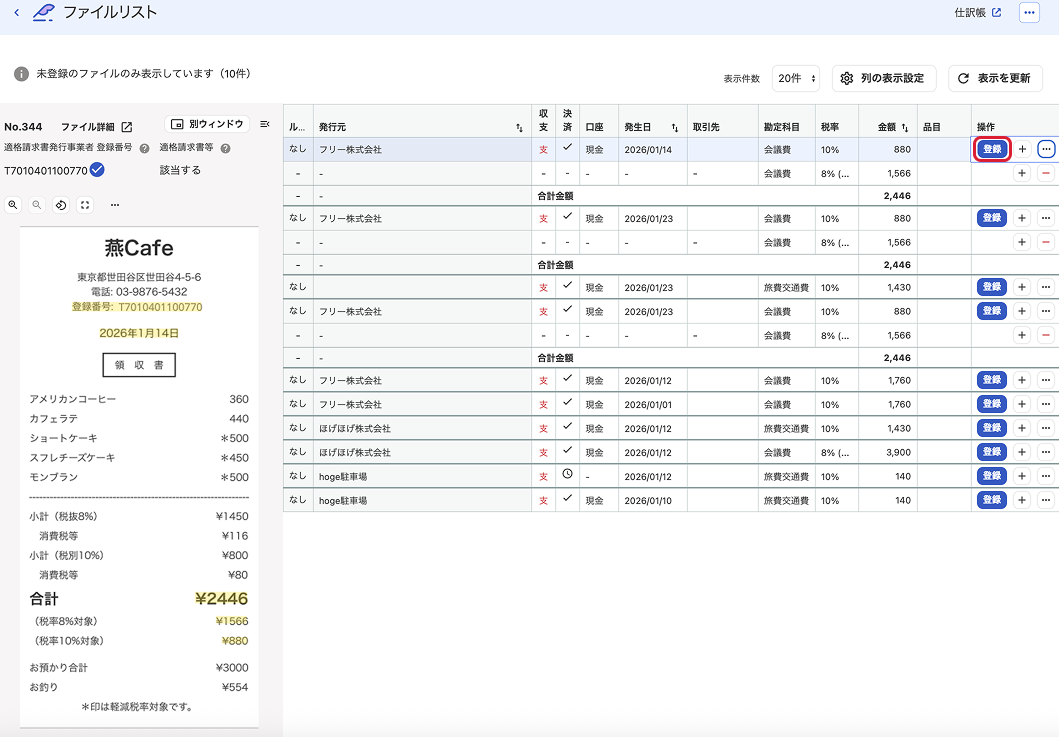The image size is (1060, 737).
Task: Open more options in the receipt viewer toolbar
Action: point(115,205)
